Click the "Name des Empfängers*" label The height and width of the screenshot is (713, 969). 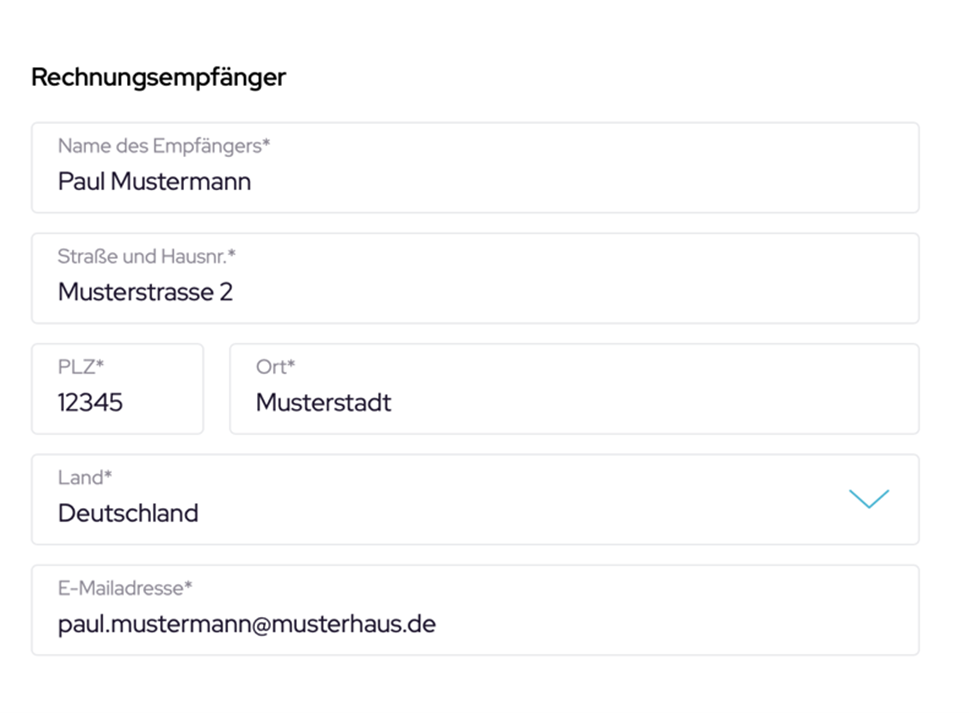click(164, 146)
